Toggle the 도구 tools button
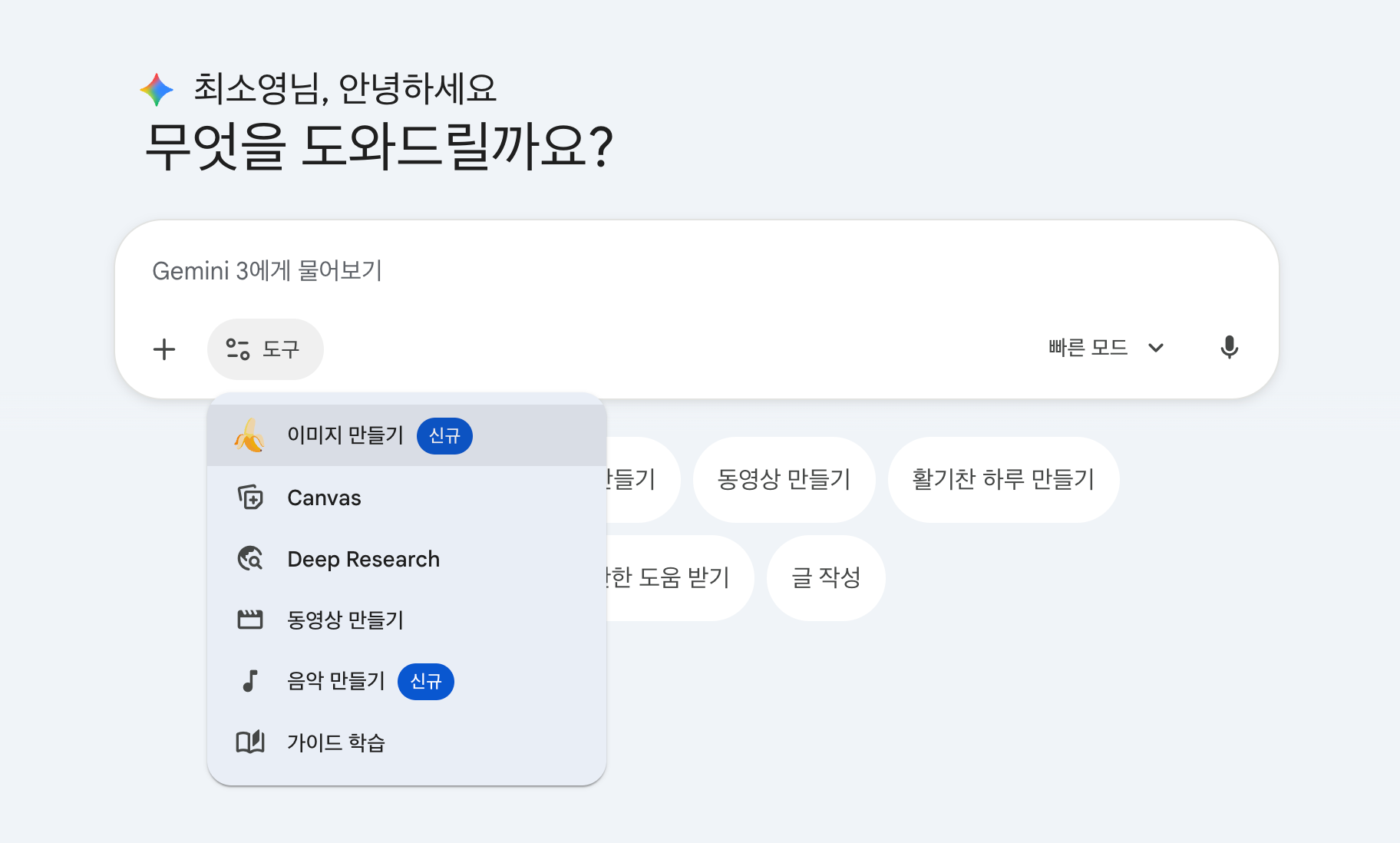 (x=265, y=349)
